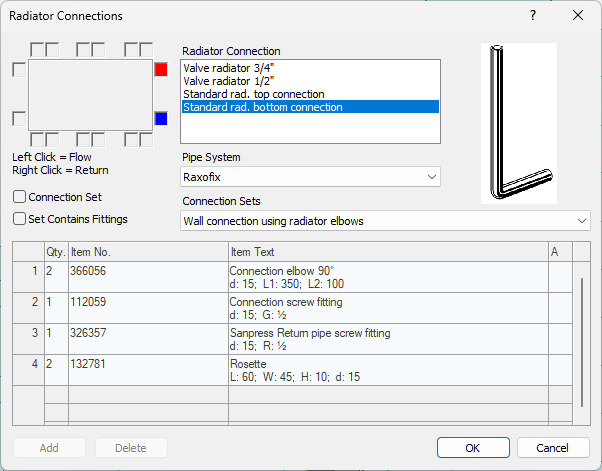Click the quantity cell of the Rosette row
602x471 pixels.
56,370
